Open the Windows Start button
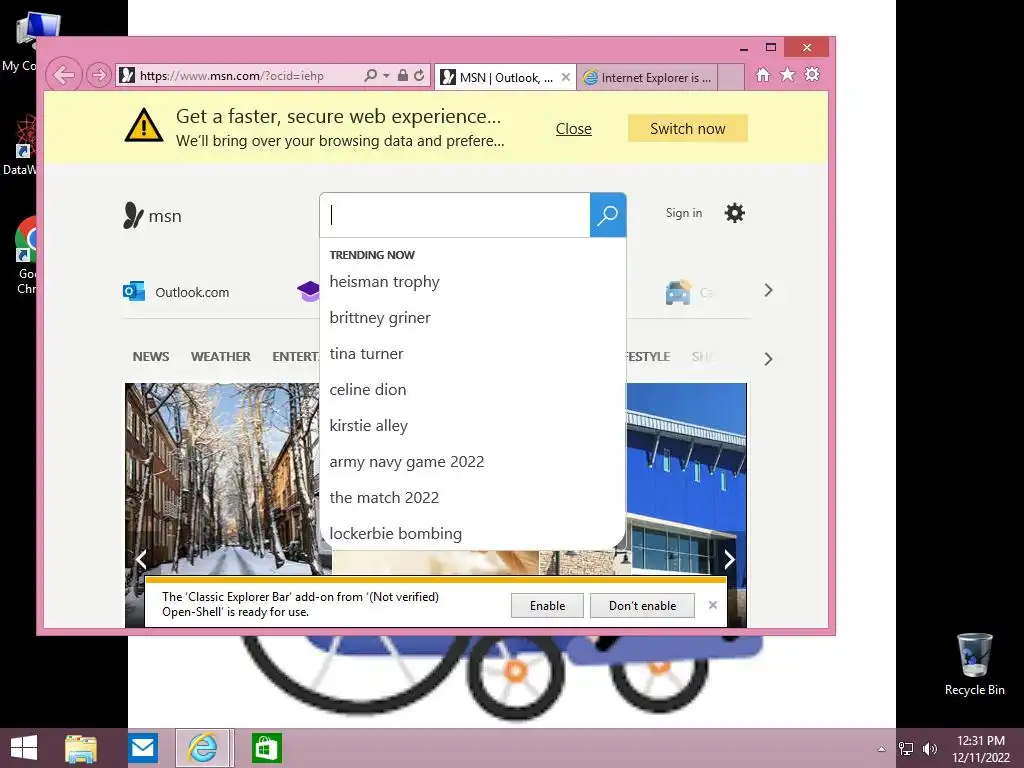The image size is (1024, 768). (24, 748)
